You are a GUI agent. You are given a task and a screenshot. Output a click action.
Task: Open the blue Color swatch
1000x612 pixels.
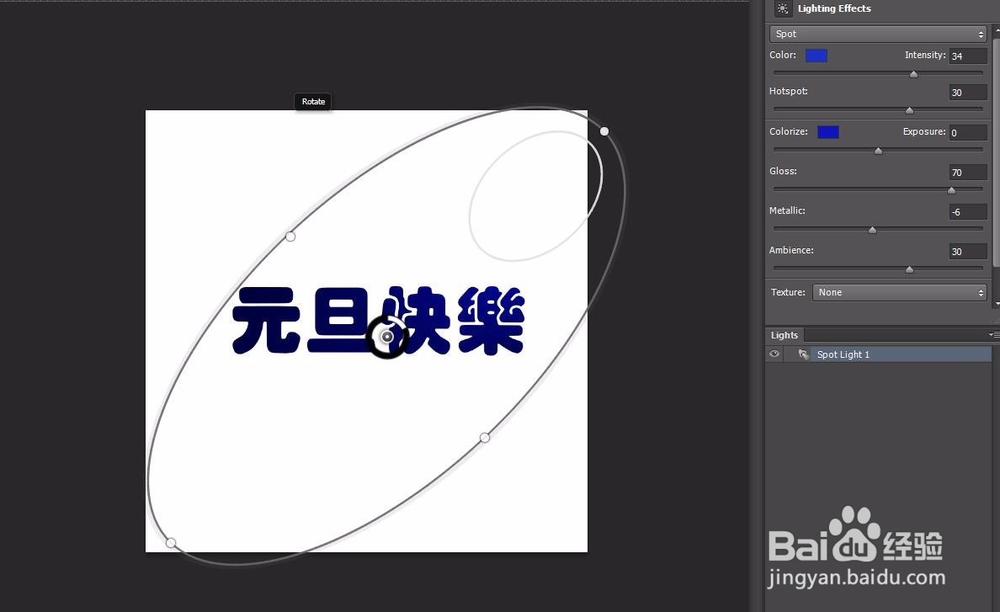point(816,55)
